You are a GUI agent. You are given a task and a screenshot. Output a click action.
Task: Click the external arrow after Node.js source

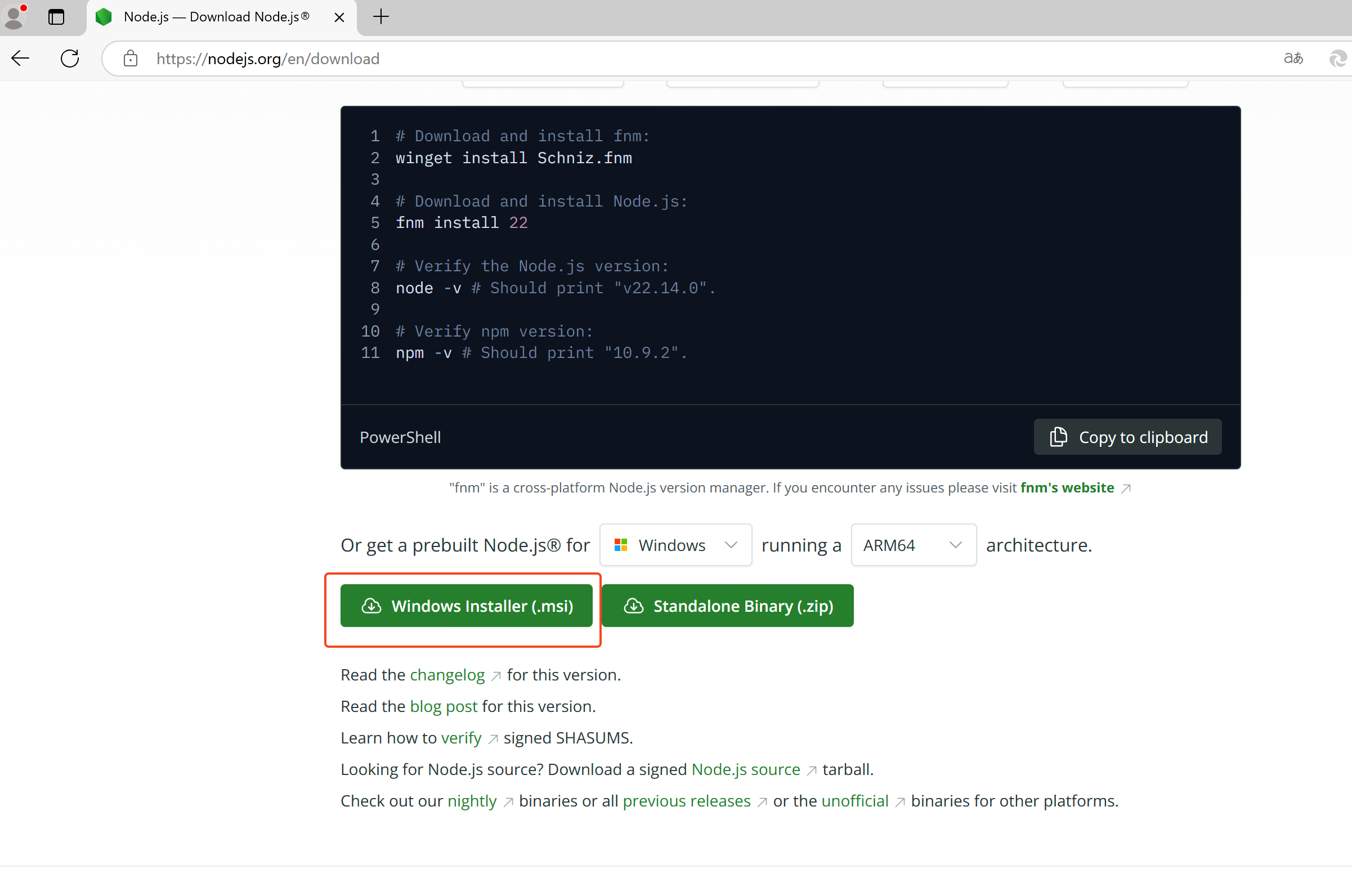(x=812, y=771)
